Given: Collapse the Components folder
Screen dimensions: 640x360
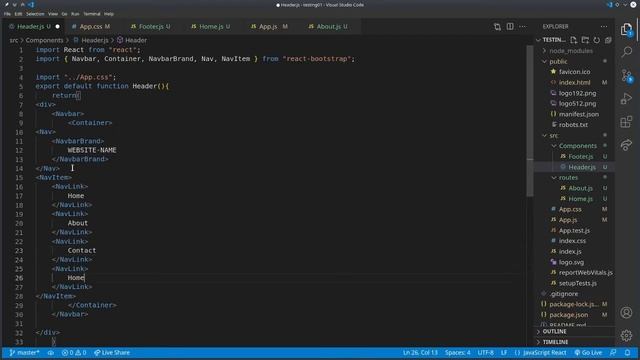Looking at the screenshot, I should [577, 146].
